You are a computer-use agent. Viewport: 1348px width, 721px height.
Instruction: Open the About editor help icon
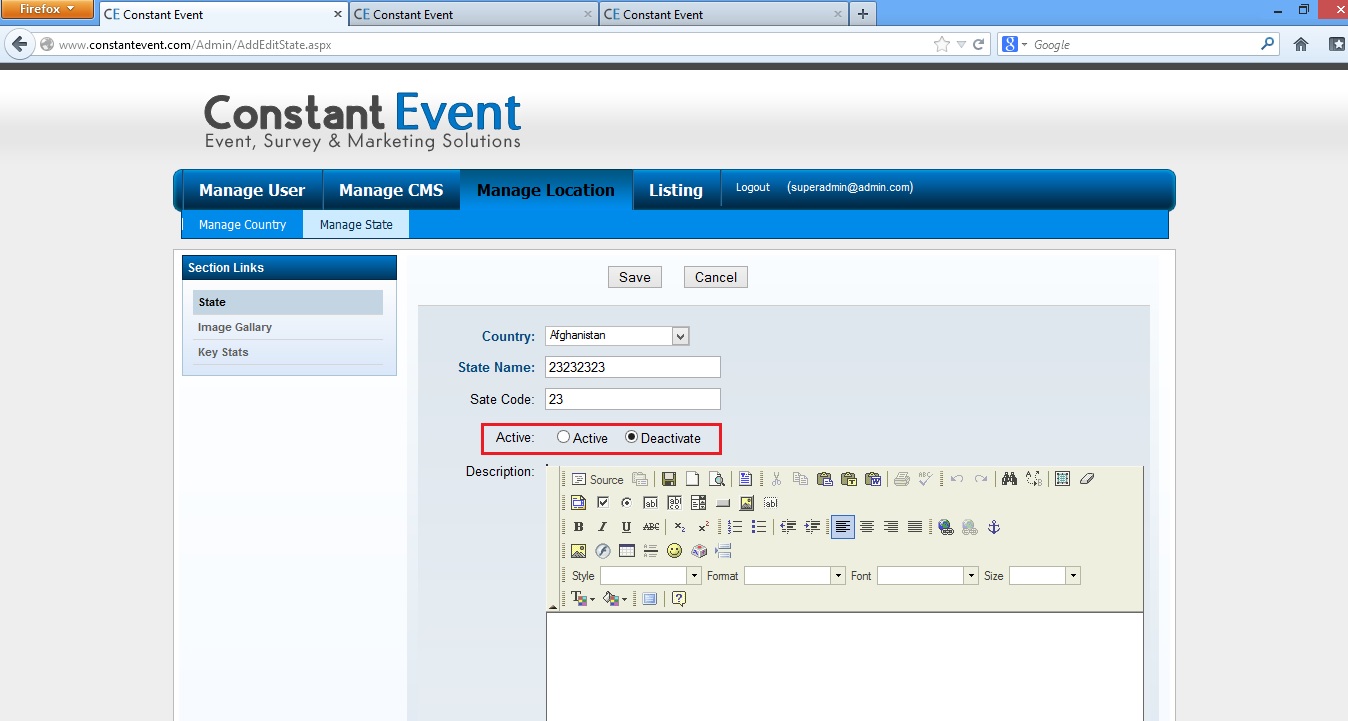(x=678, y=599)
